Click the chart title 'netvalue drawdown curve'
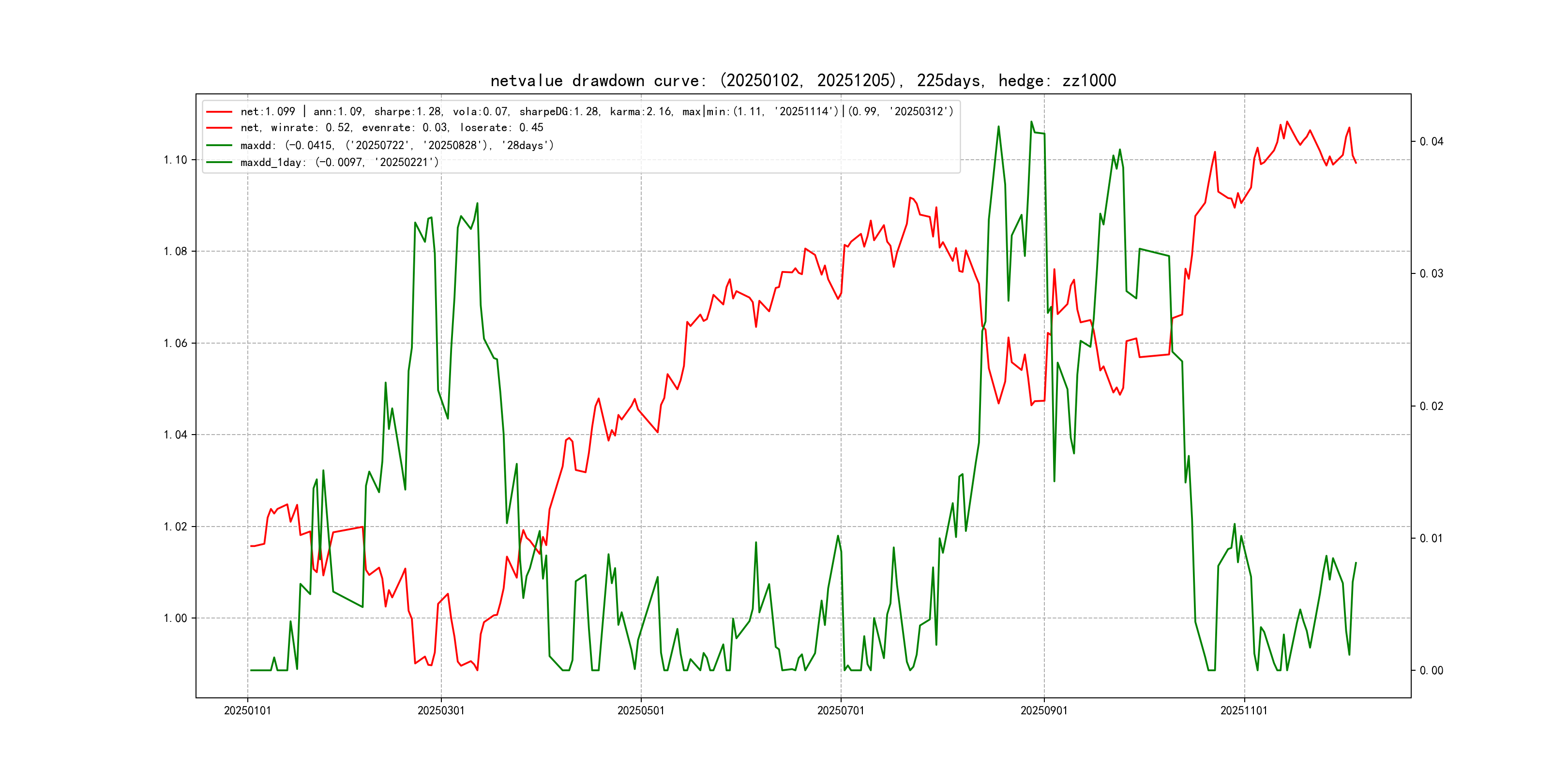 click(803, 80)
